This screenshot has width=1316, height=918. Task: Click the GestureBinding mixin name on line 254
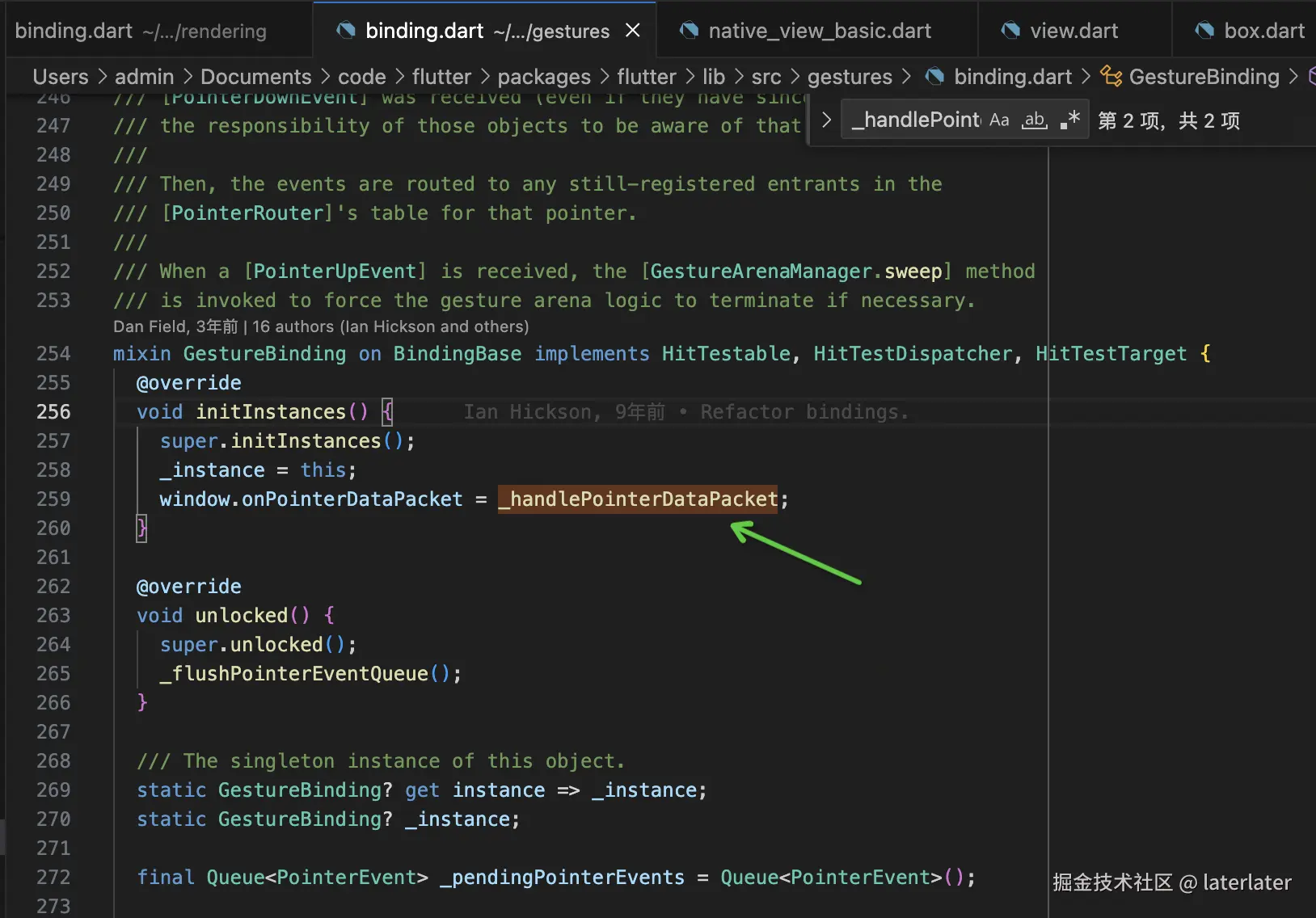264,354
